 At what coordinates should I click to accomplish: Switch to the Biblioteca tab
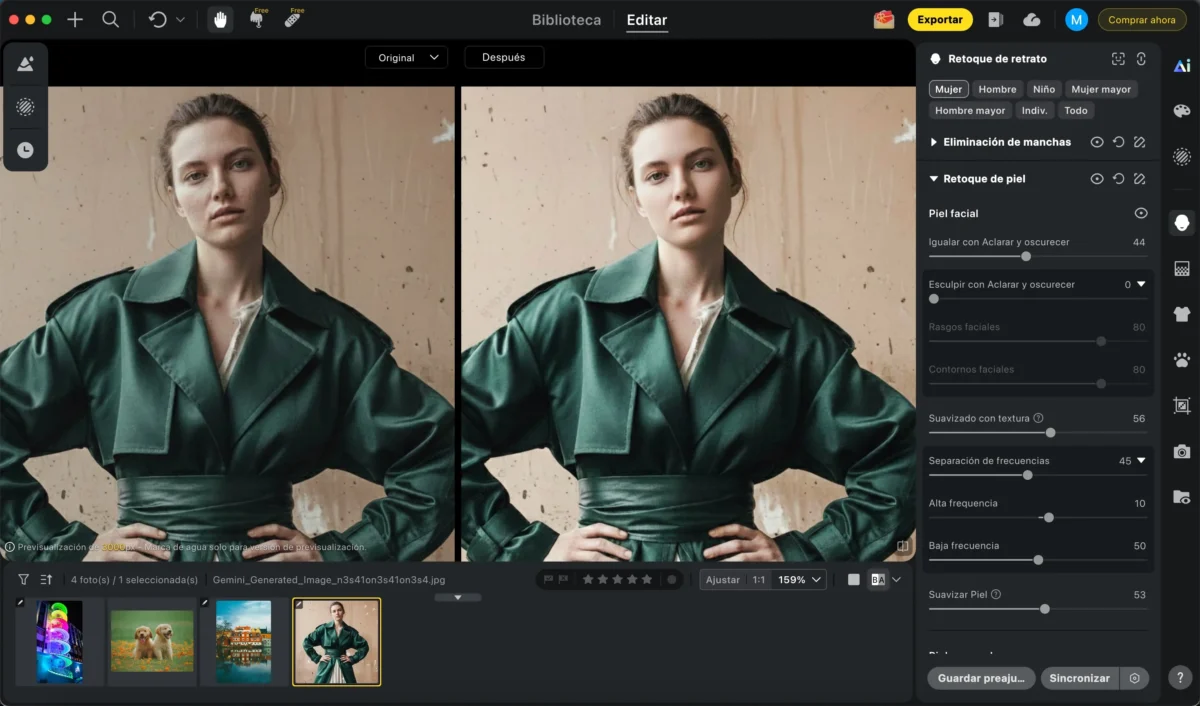click(566, 20)
